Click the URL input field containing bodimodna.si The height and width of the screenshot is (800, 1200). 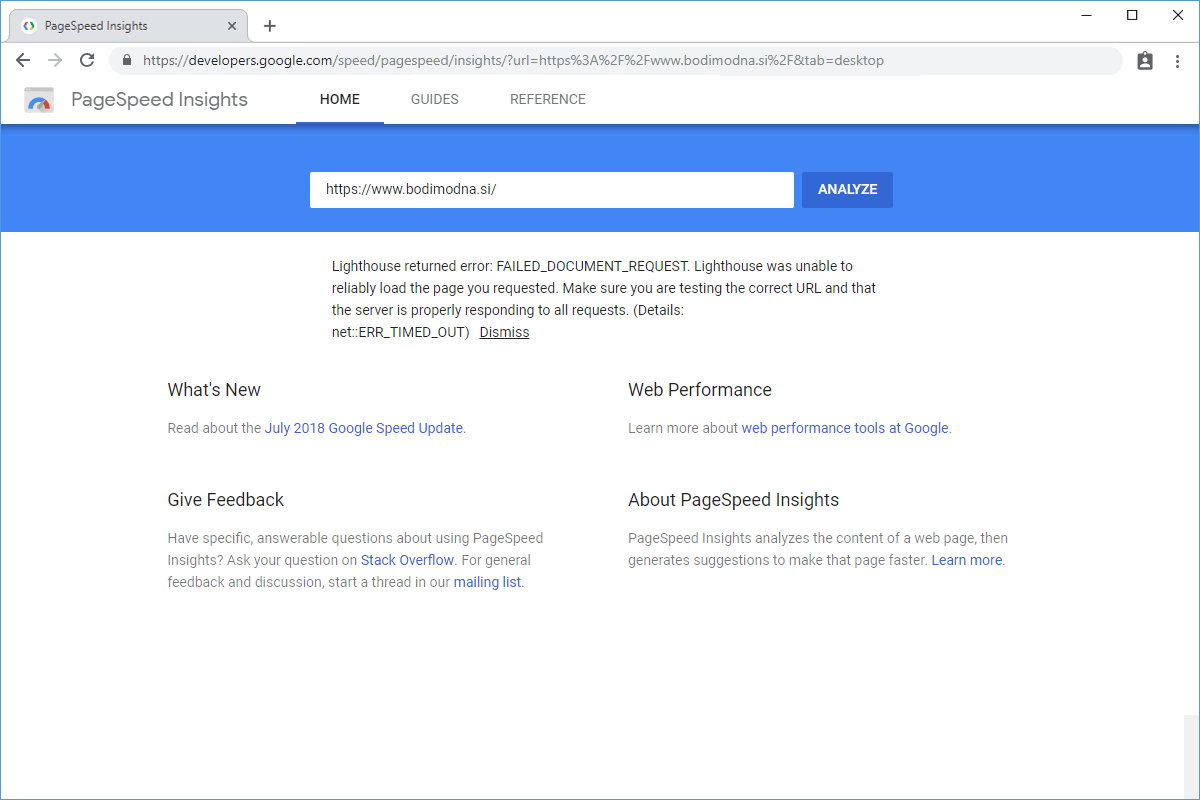click(x=551, y=189)
